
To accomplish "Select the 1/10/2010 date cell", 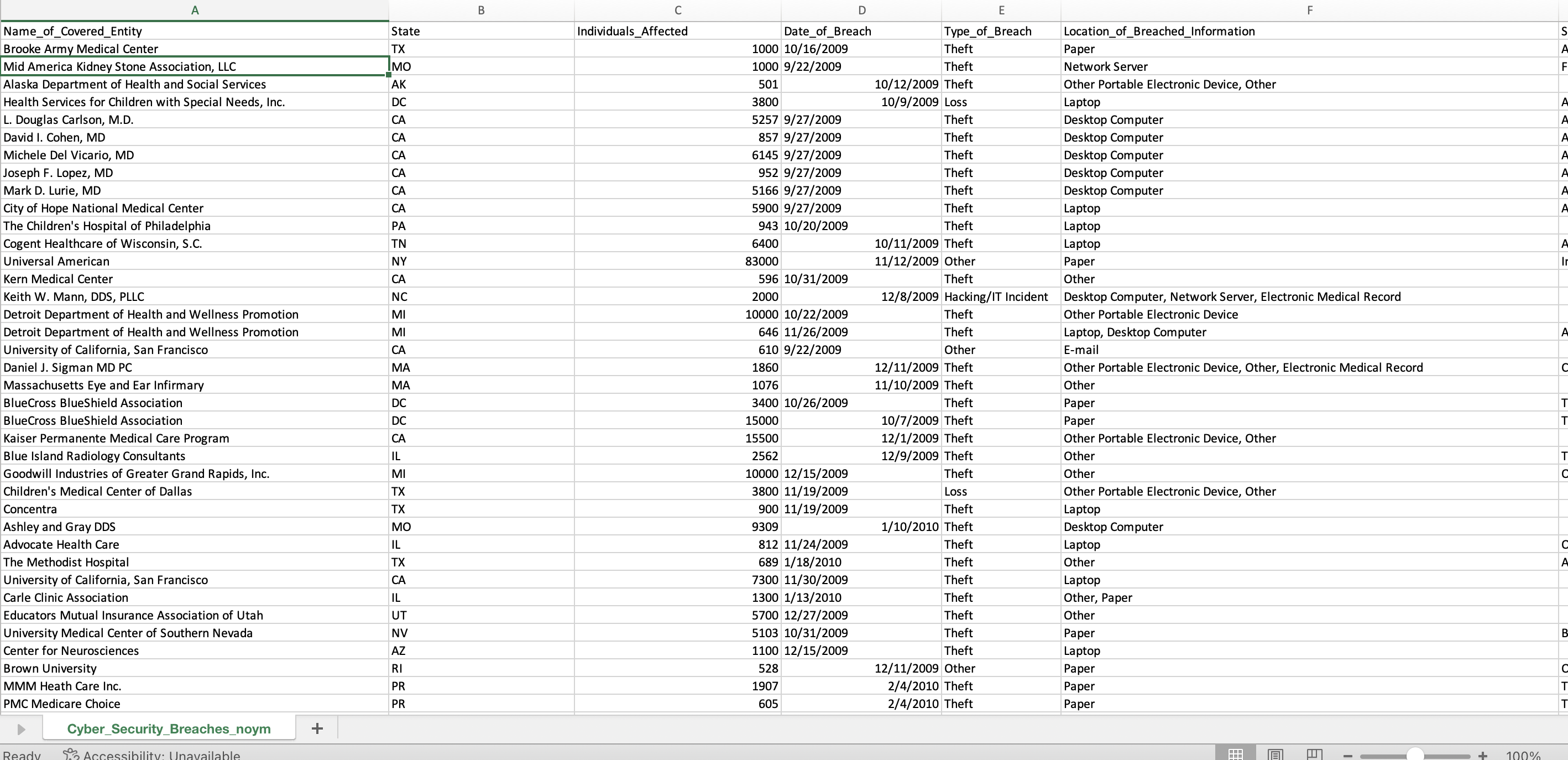I will click(861, 527).
